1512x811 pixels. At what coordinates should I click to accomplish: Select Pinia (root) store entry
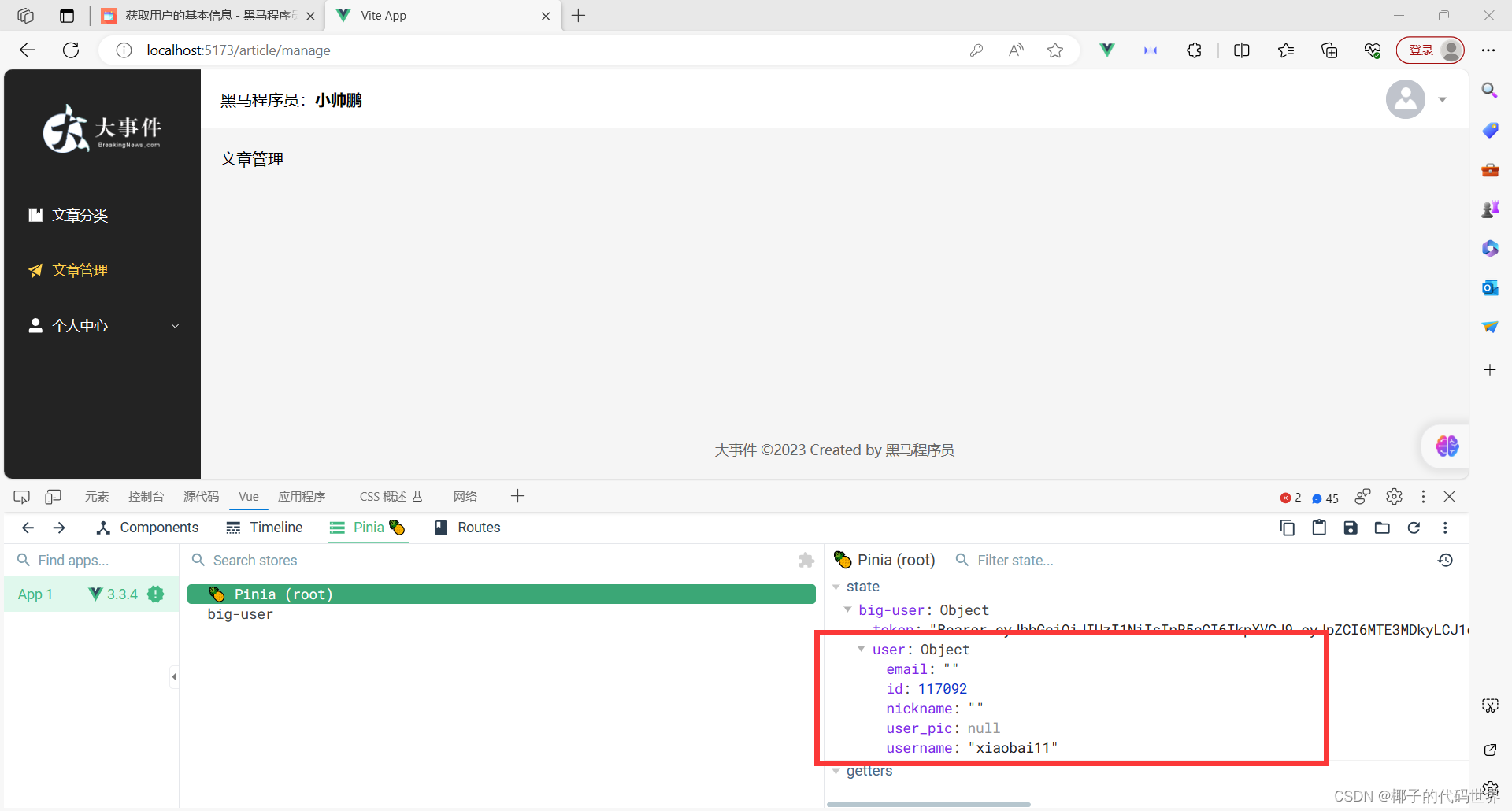pyautogui.click(x=501, y=594)
